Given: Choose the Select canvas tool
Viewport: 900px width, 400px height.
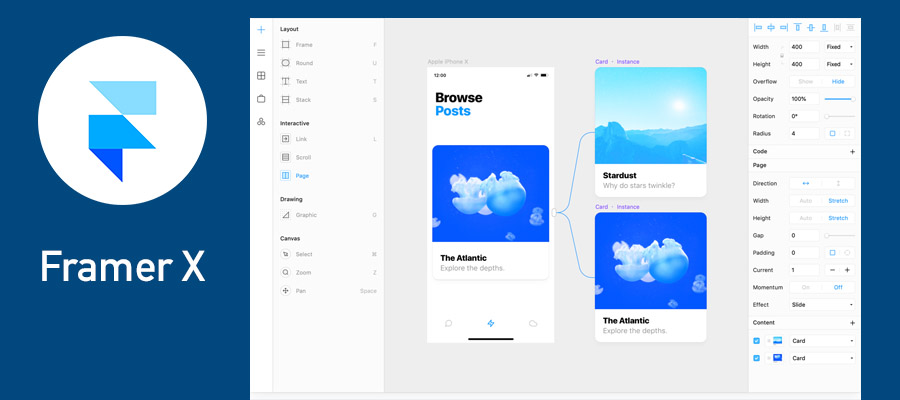Looking at the screenshot, I should [x=328, y=254].
